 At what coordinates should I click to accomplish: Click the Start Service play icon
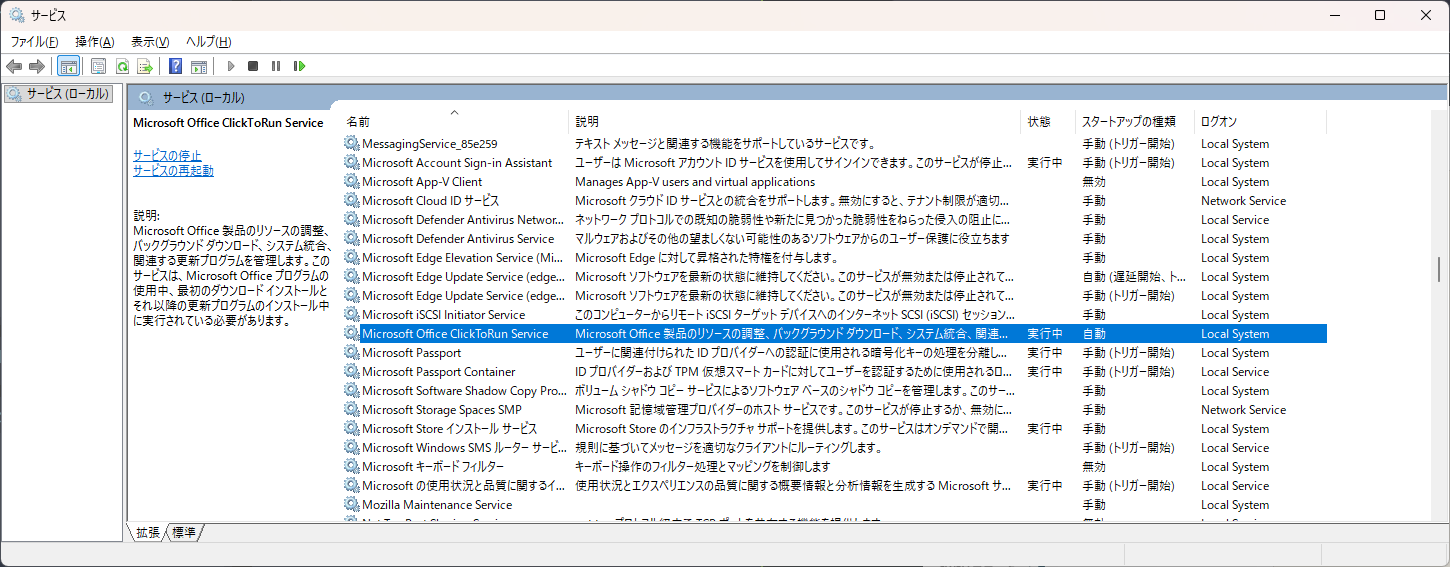231,66
